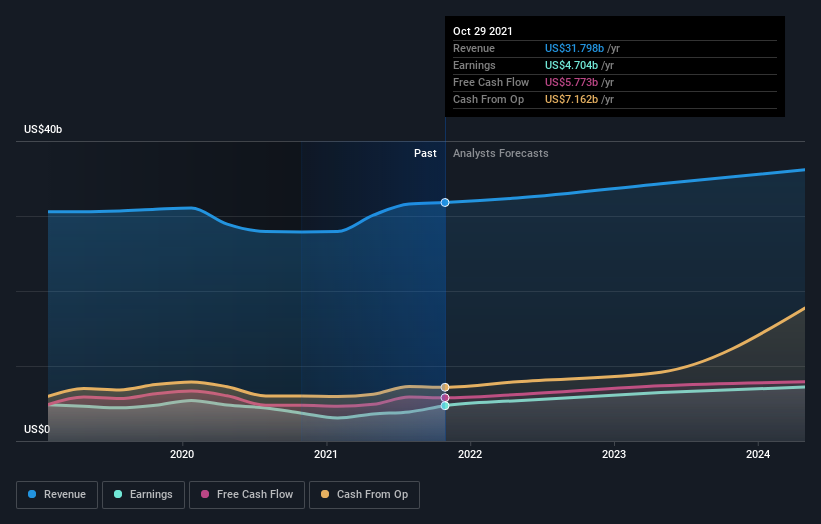The image size is (821, 524).
Task: Click the Earnings row label in tooltip
Action: [474, 65]
